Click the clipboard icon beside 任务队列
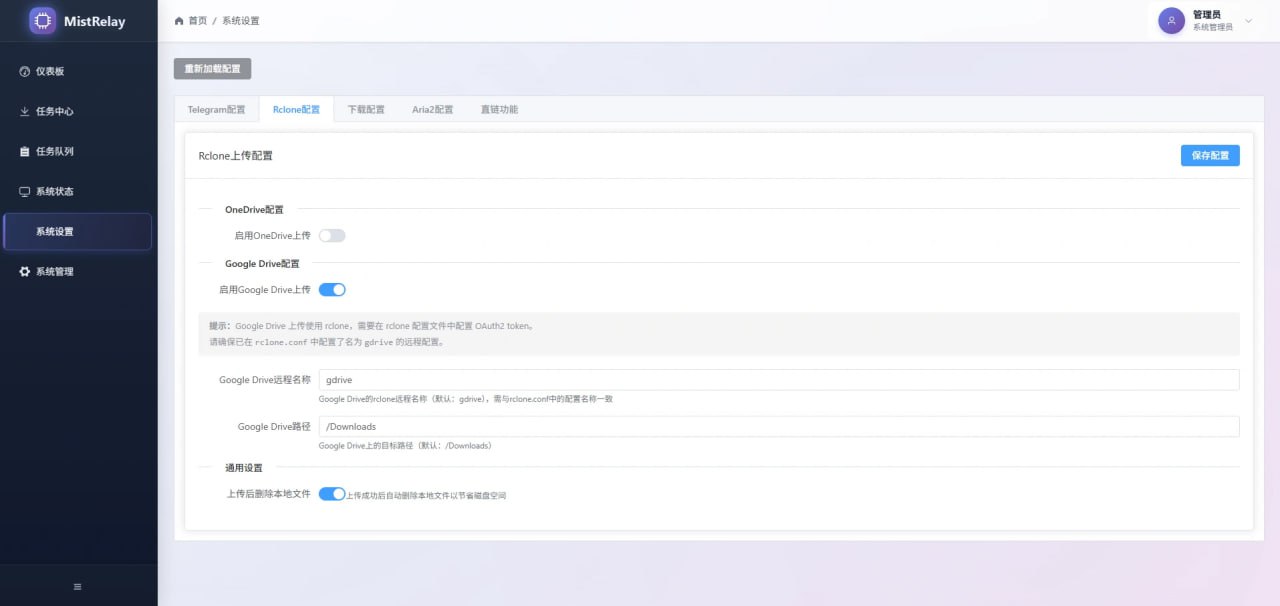 (x=25, y=151)
